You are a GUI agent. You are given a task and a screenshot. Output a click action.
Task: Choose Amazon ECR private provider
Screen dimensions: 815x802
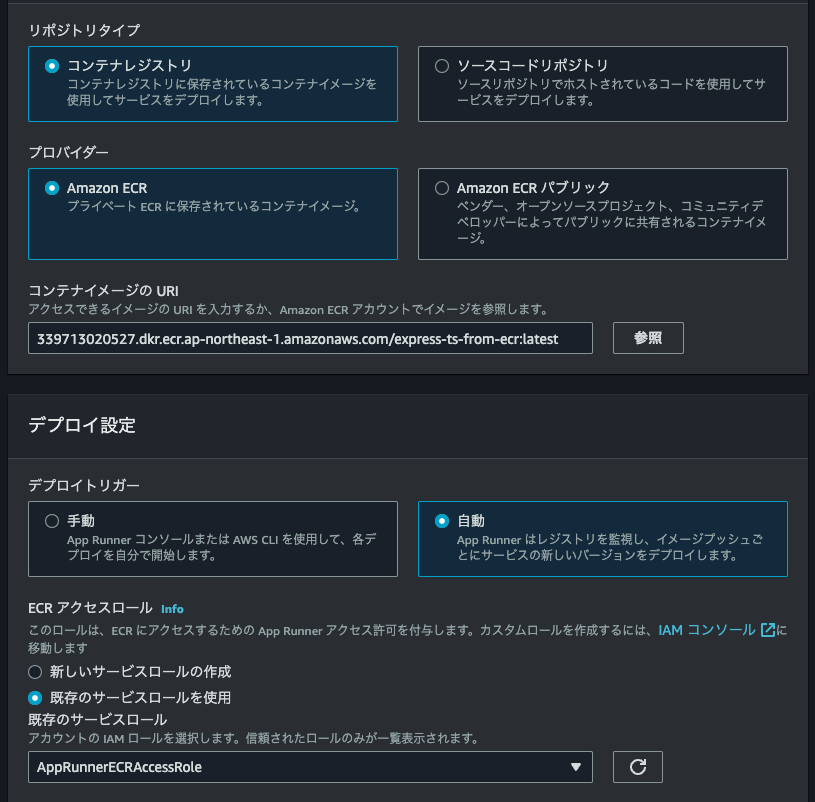51,188
